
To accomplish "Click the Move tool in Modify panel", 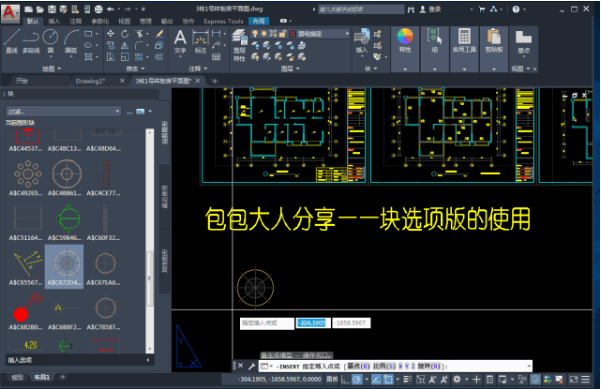I will tap(111, 34).
